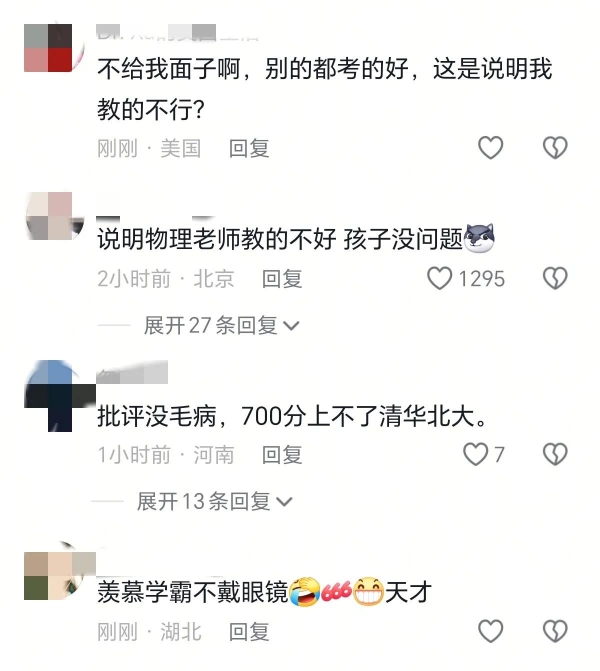Like the 河南 comment with 7 likes
The width and height of the screenshot is (600, 671).
[x=475, y=454]
